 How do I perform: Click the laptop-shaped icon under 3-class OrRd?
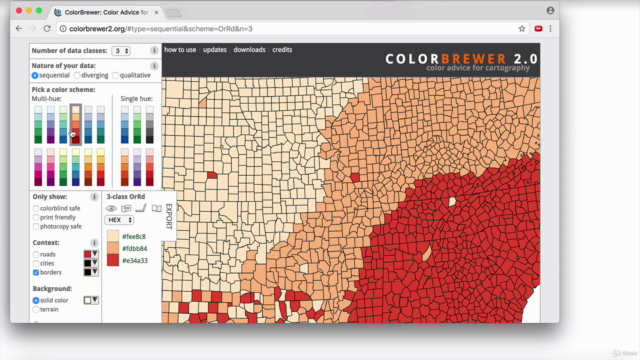[x=141, y=208]
